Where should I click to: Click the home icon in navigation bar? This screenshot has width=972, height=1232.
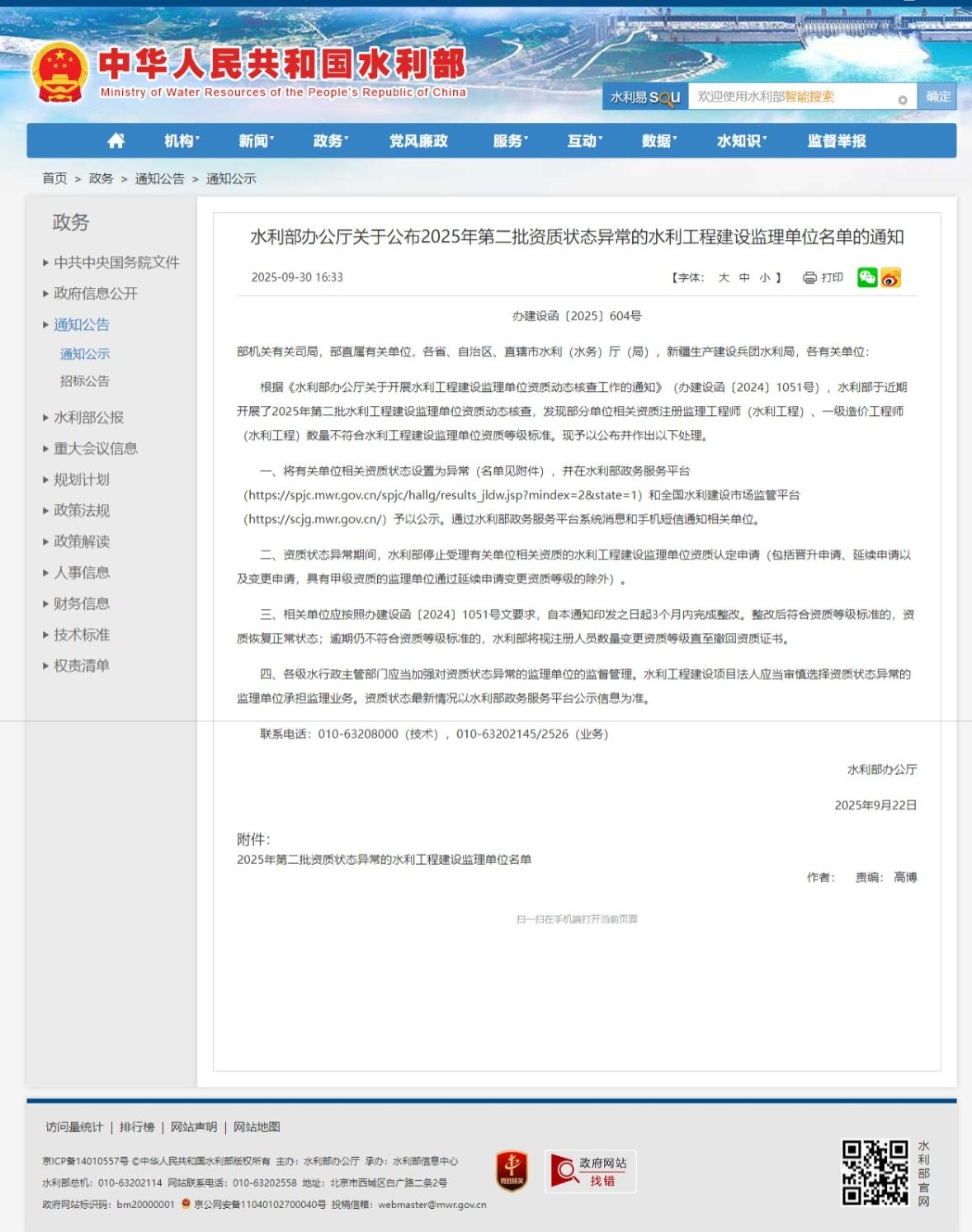(116, 141)
